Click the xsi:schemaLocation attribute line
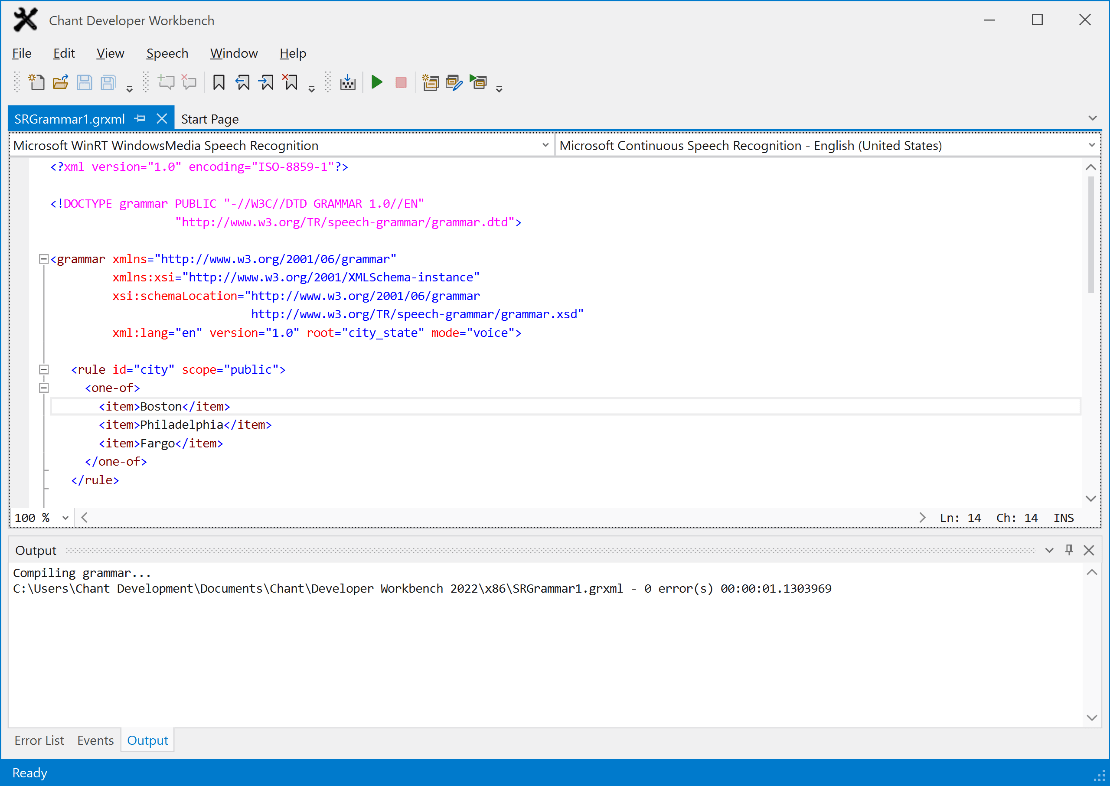This screenshot has height=786, width=1110. tap(296, 296)
